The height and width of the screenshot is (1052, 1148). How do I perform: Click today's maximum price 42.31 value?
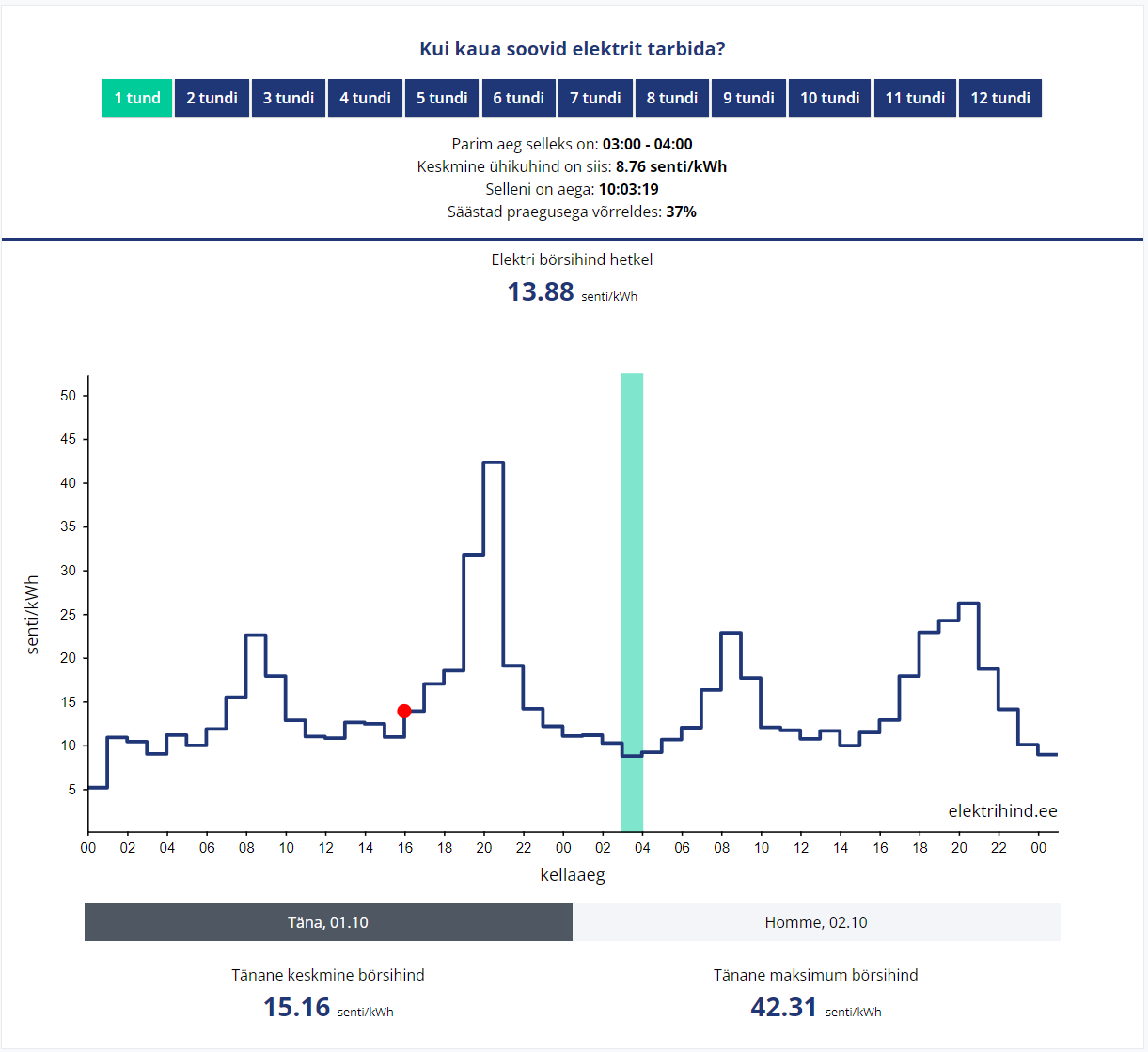pos(783,1008)
